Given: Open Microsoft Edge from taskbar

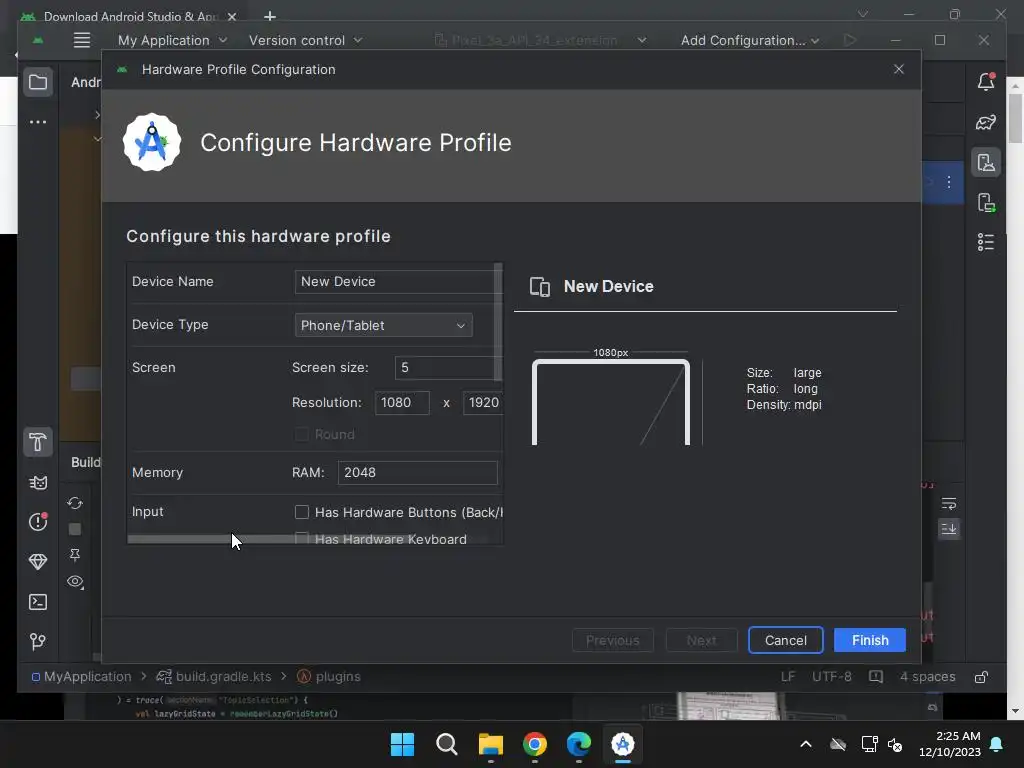Looking at the screenshot, I should [x=579, y=744].
